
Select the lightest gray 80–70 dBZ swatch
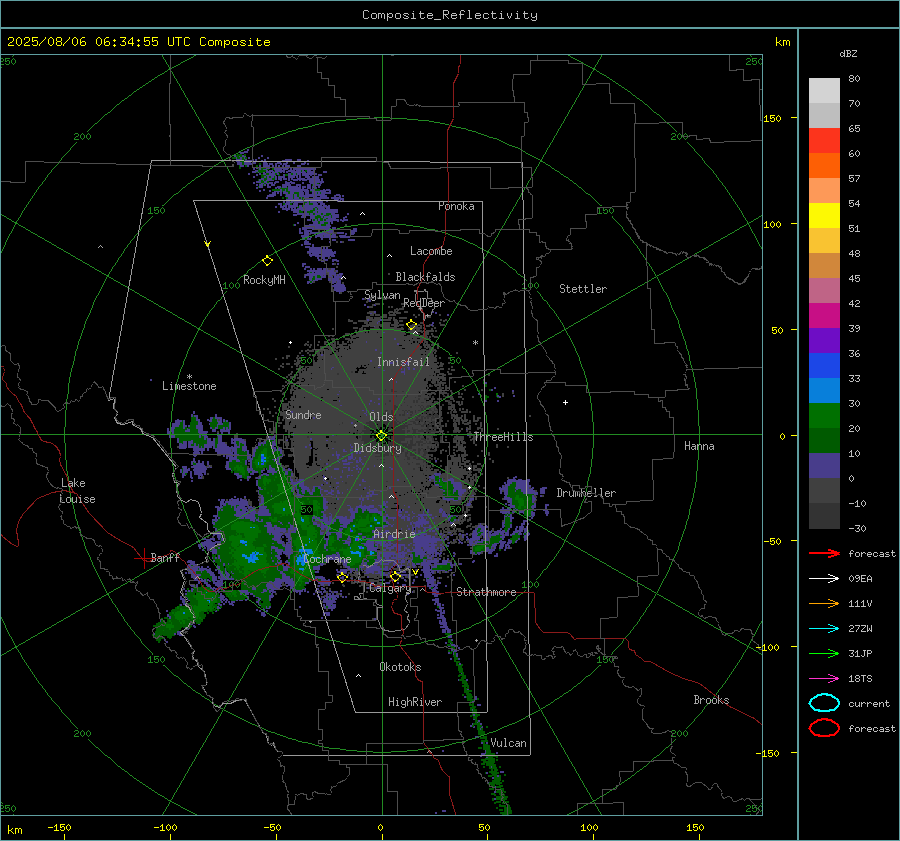click(x=824, y=90)
